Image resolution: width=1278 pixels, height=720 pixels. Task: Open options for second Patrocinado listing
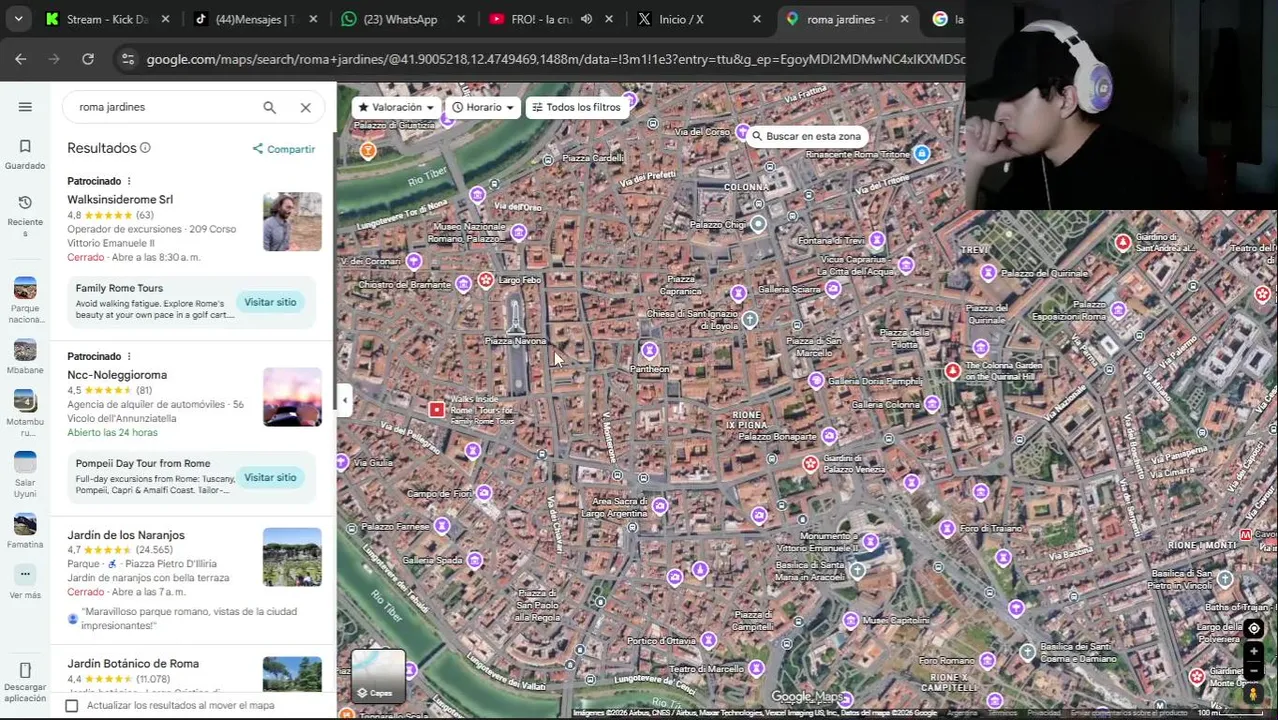point(129,356)
